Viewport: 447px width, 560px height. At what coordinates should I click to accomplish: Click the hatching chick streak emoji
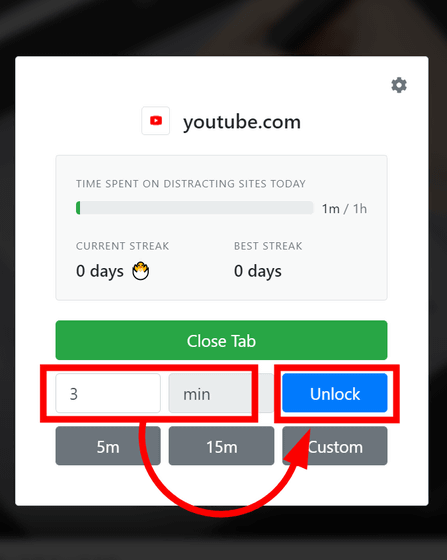[140, 271]
